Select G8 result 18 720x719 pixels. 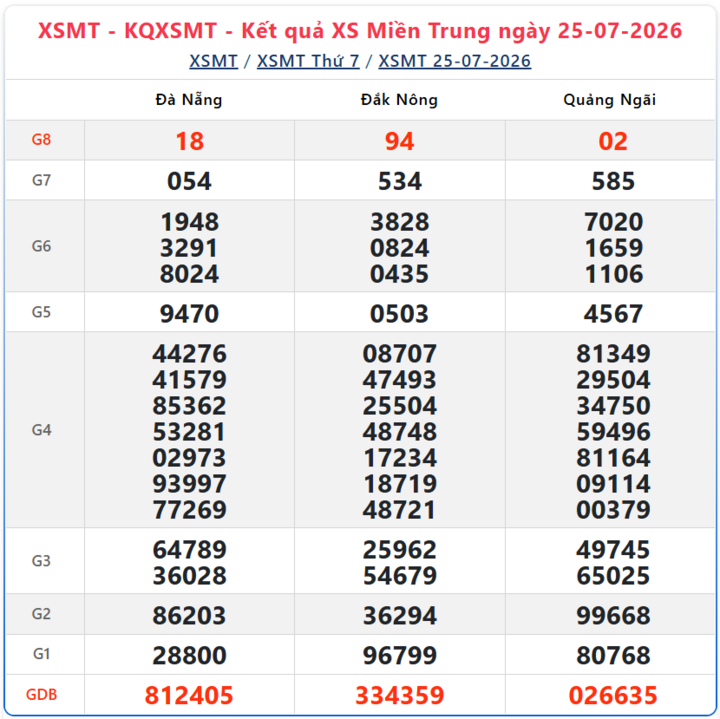[x=190, y=141]
